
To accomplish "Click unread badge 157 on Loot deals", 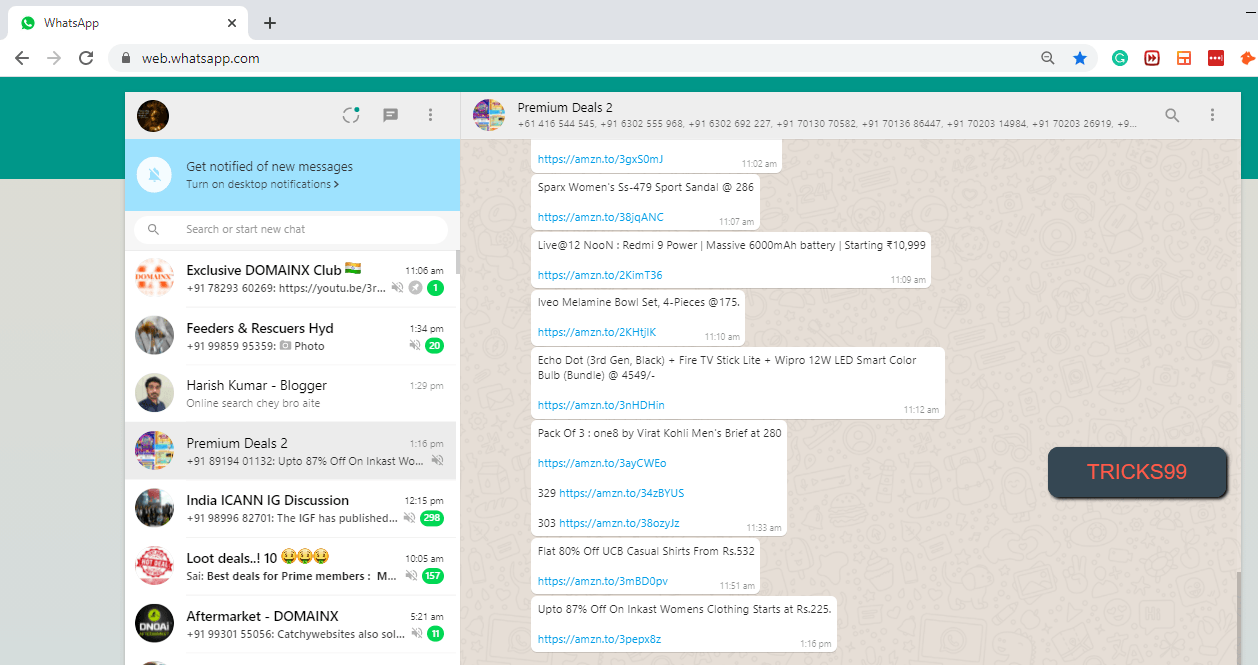I will tap(432, 576).
